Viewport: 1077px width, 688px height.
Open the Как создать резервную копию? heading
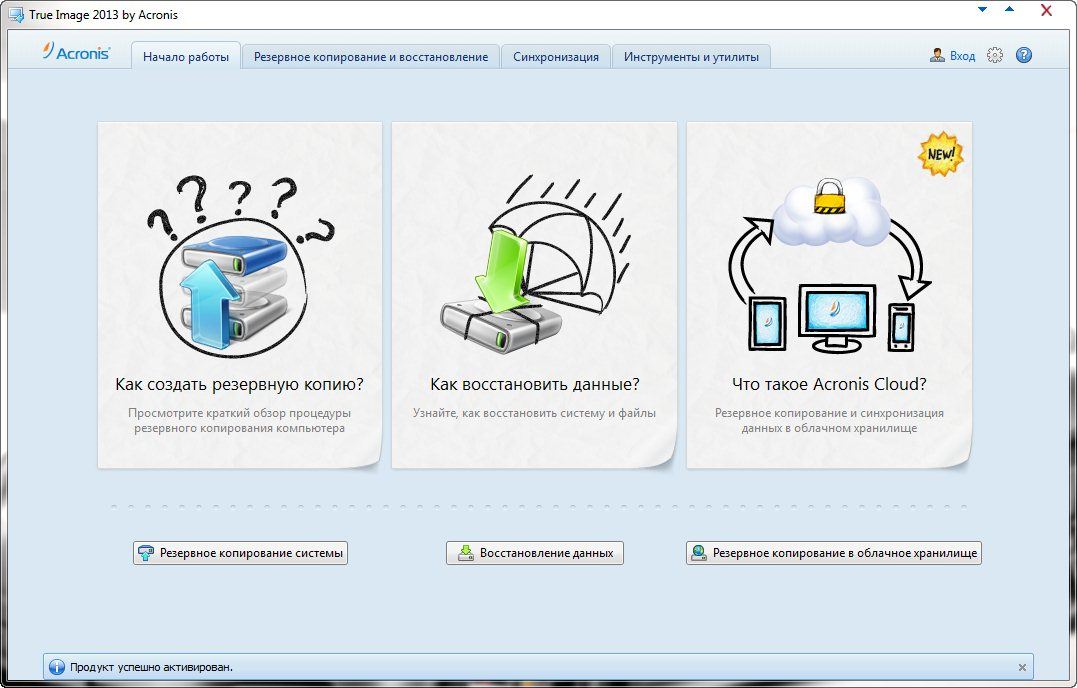(239, 384)
